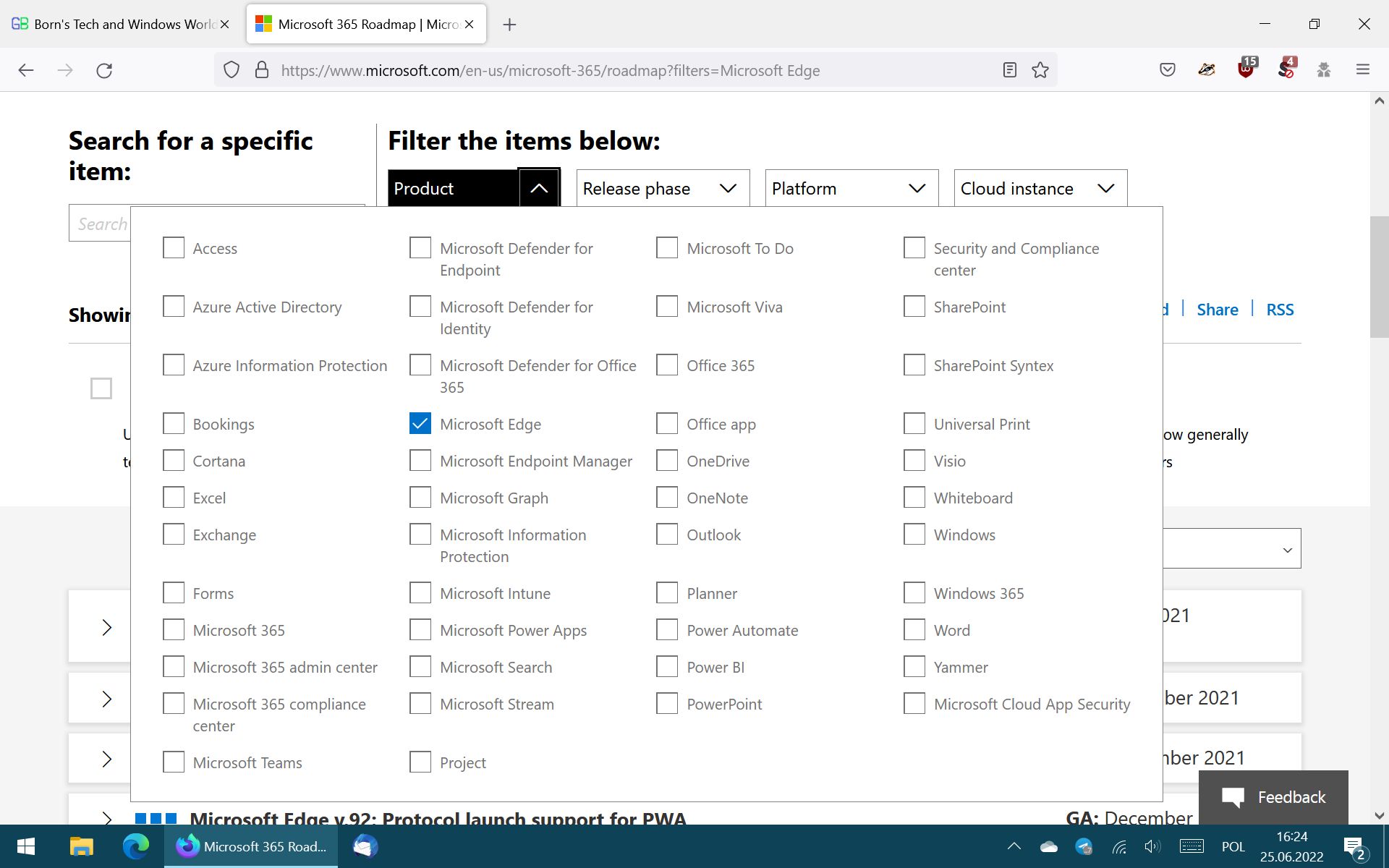
Task: Select the Whiteboard checkbox
Action: pyautogui.click(x=914, y=497)
